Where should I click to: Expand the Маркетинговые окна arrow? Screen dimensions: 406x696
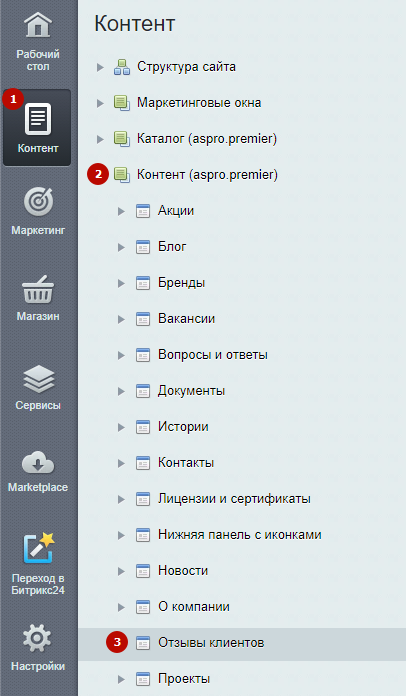click(100, 103)
